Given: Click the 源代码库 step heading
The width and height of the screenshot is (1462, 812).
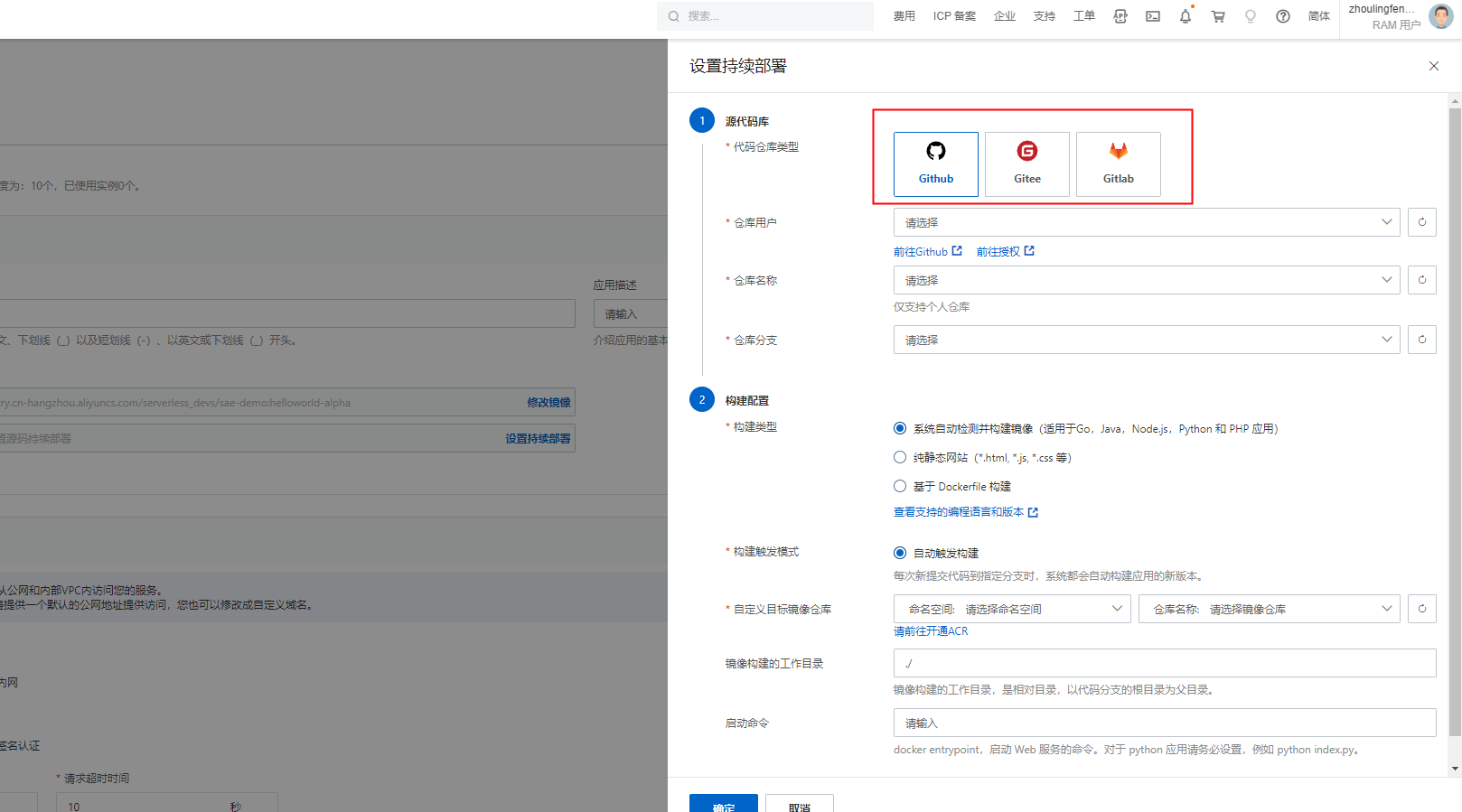Looking at the screenshot, I should click(x=746, y=121).
